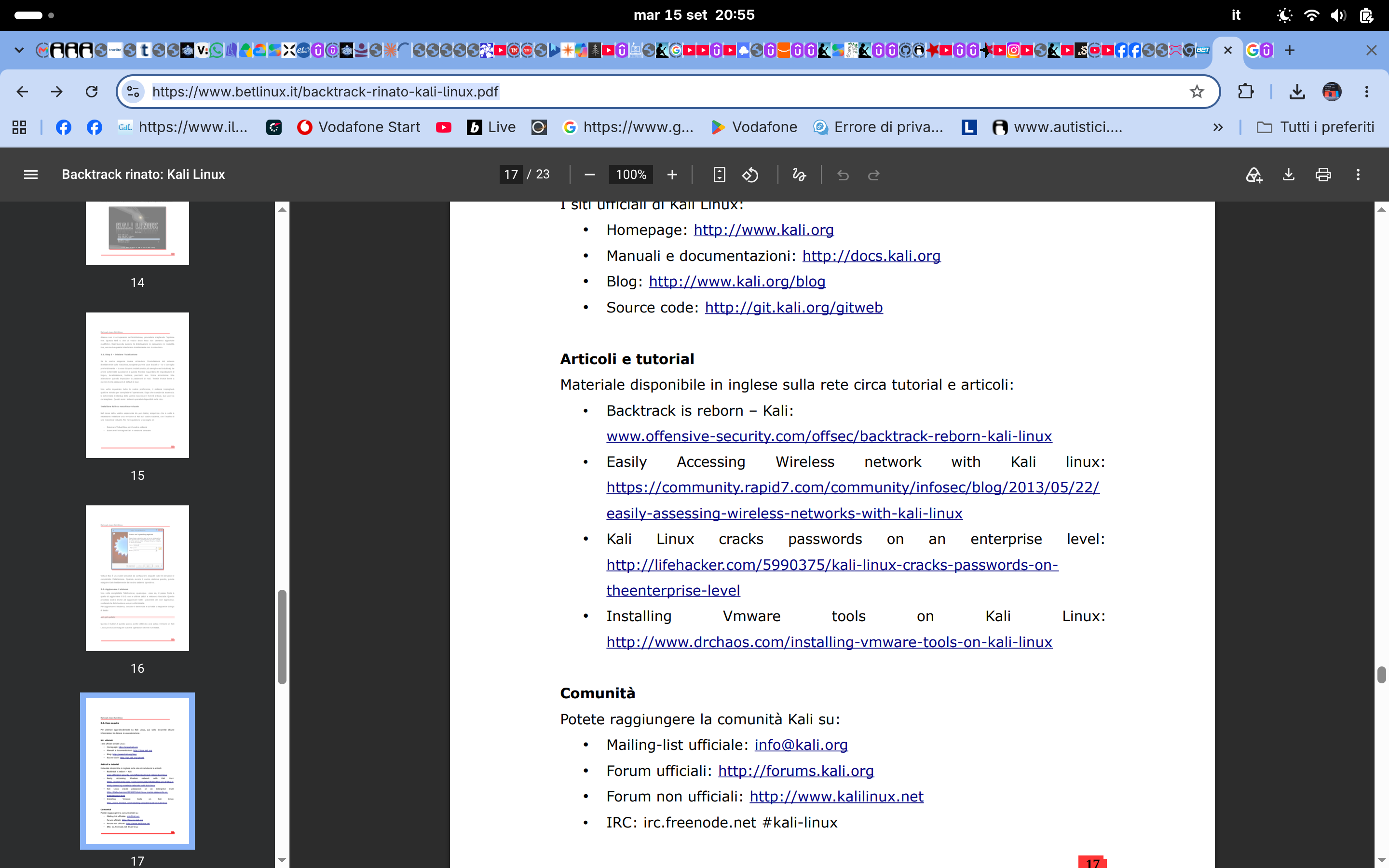Viewport: 1389px width, 868px height.
Task: Click the fit to page icon
Action: click(x=719, y=175)
